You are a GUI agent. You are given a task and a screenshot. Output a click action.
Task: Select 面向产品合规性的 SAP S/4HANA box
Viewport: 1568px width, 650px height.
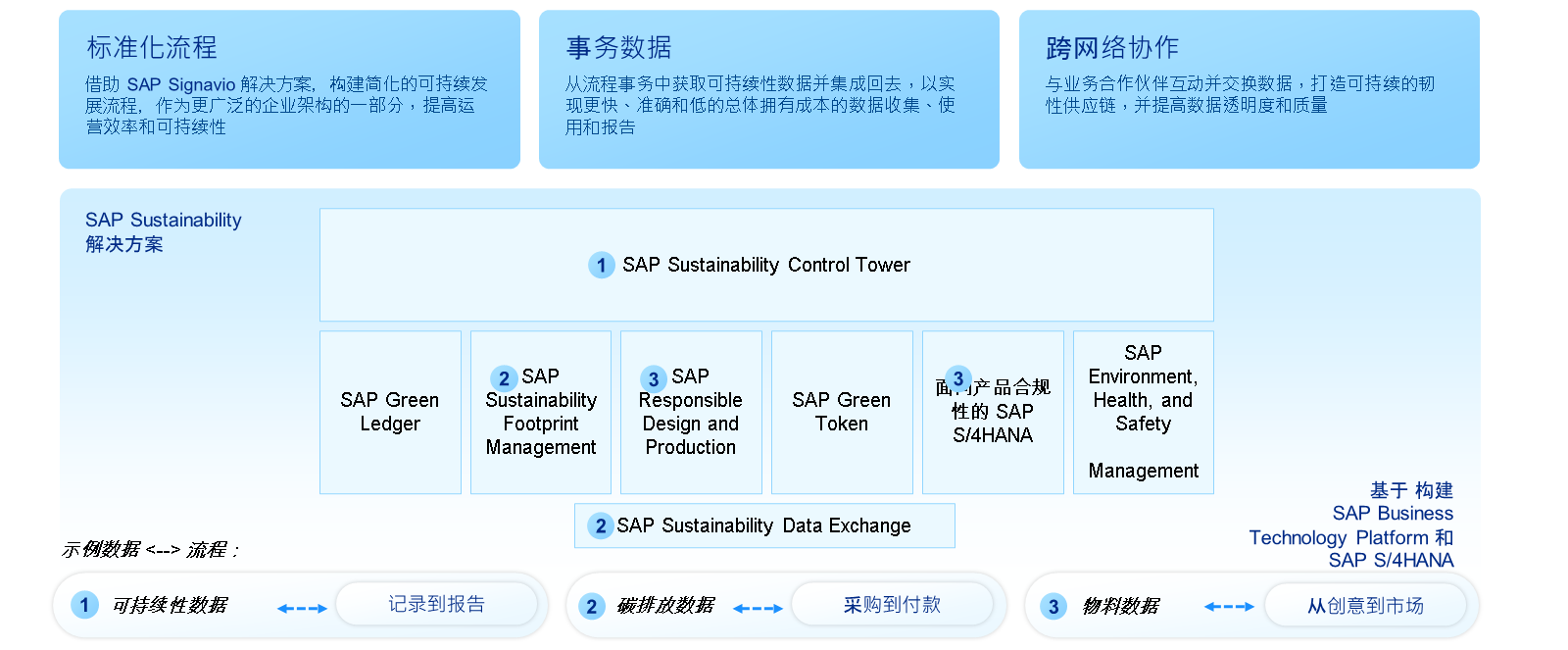[x=993, y=412]
